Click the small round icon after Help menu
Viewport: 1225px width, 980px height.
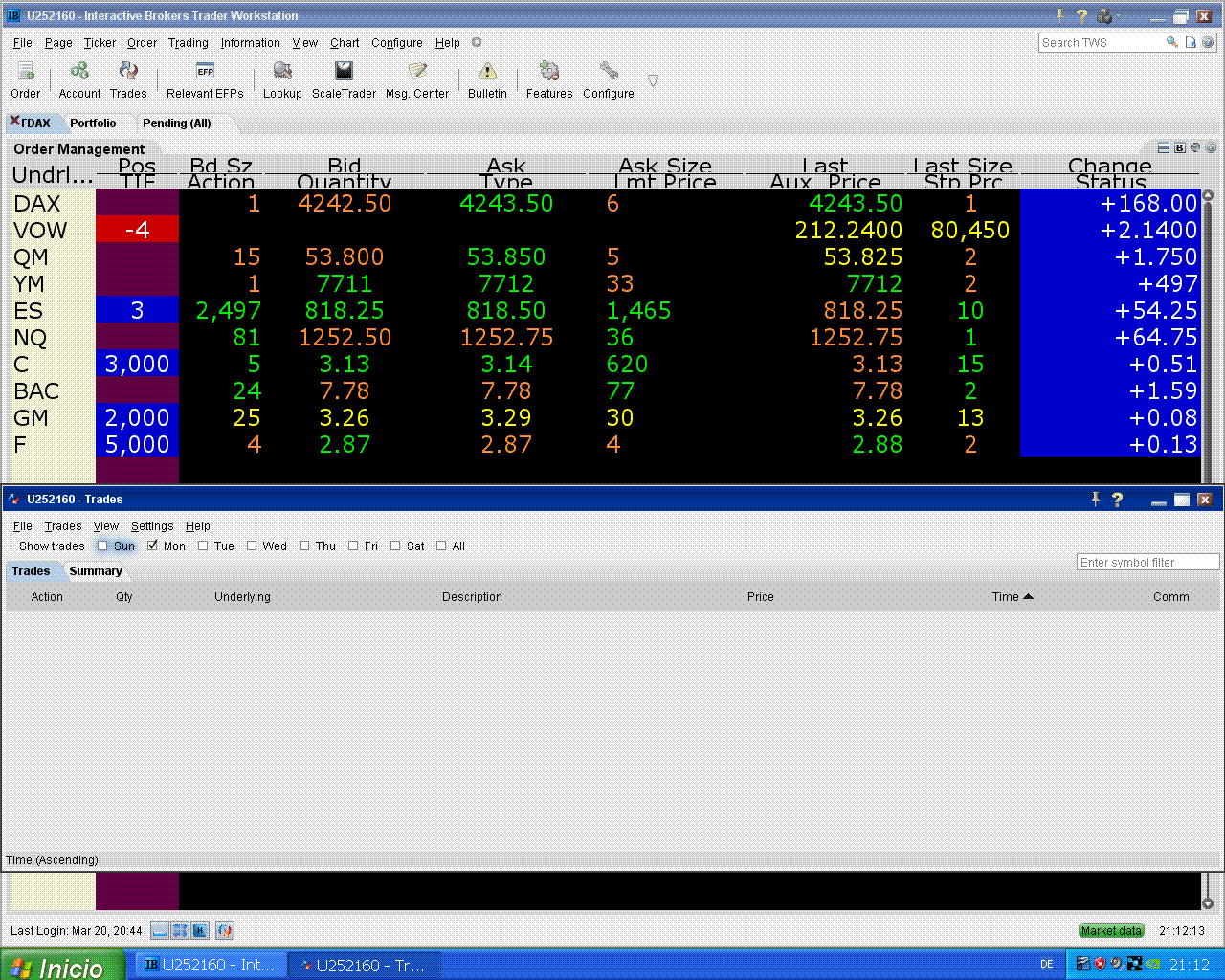pos(477,42)
